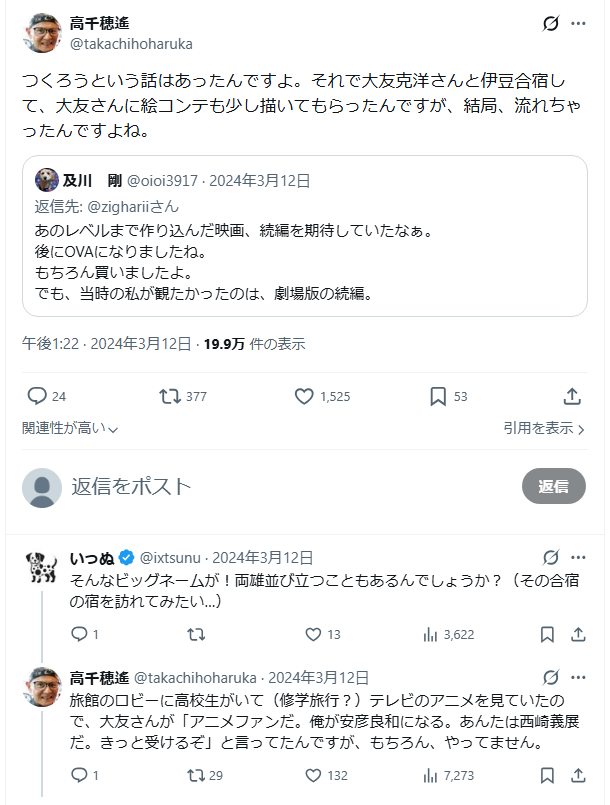
Task: Repost the main post by 高千穂遙
Action: [x=171, y=396]
